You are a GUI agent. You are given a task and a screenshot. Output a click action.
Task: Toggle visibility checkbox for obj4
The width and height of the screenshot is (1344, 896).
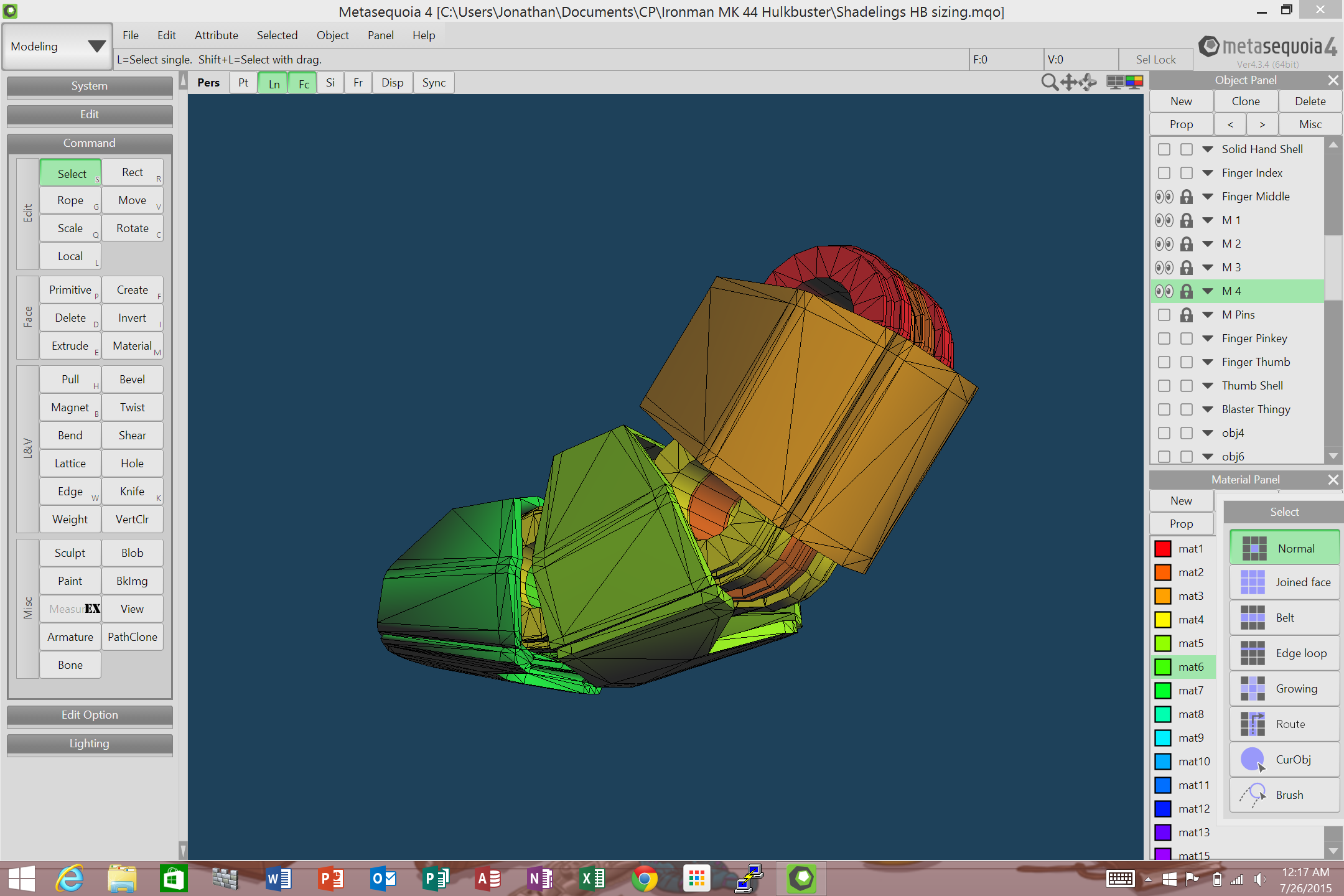[x=1164, y=433]
